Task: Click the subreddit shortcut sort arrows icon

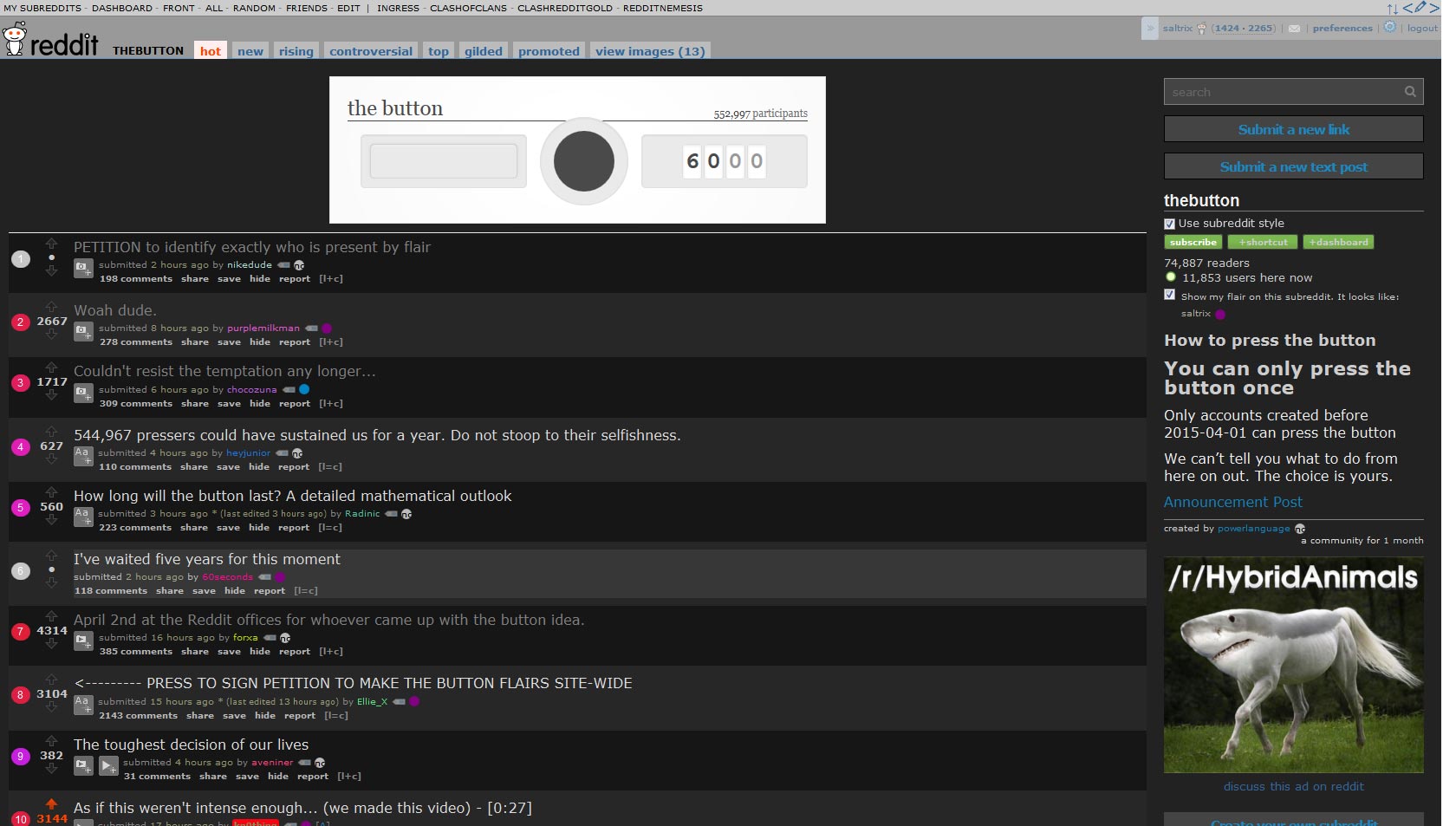Action: click(1392, 8)
